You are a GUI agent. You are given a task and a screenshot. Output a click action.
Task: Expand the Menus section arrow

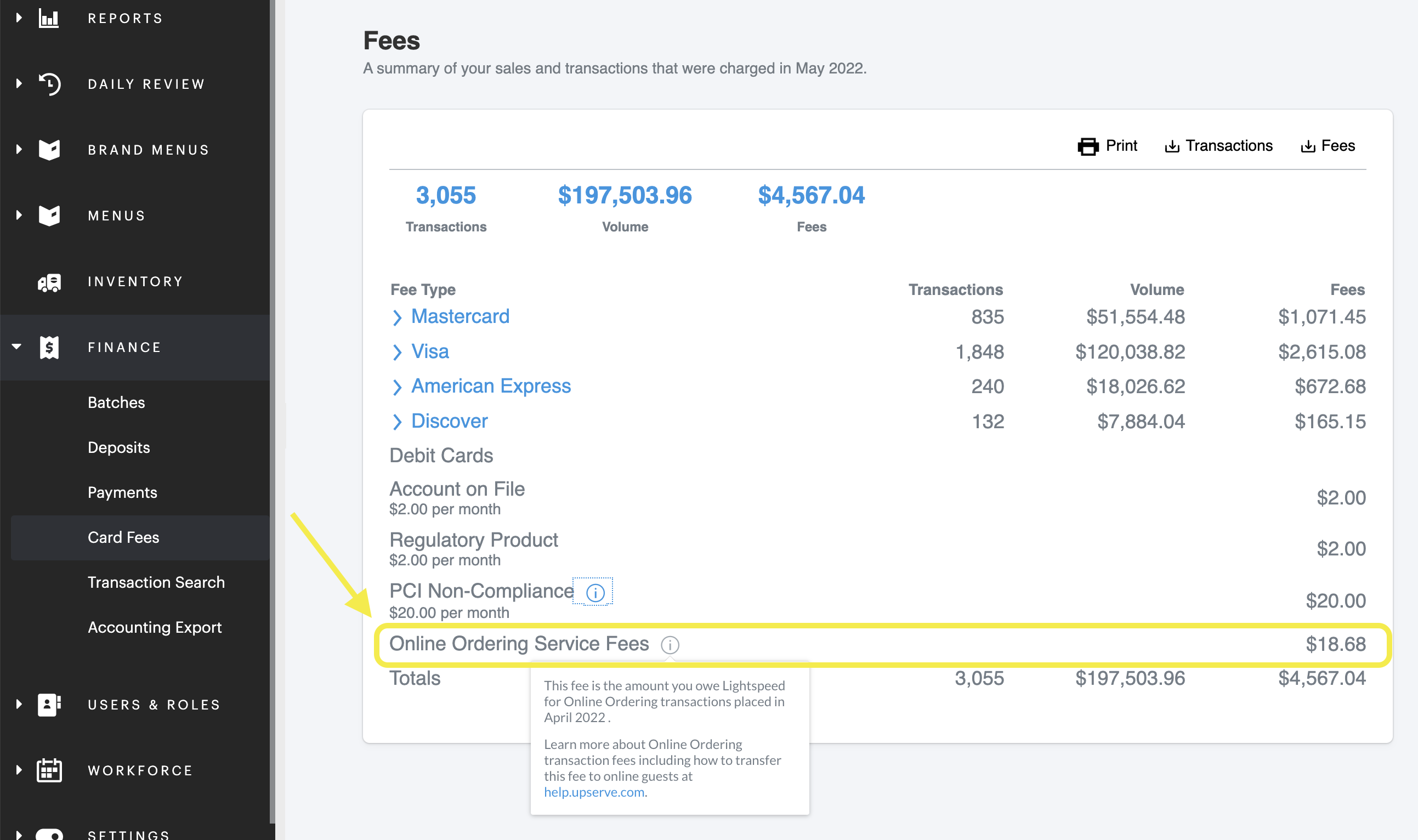(19, 215)
